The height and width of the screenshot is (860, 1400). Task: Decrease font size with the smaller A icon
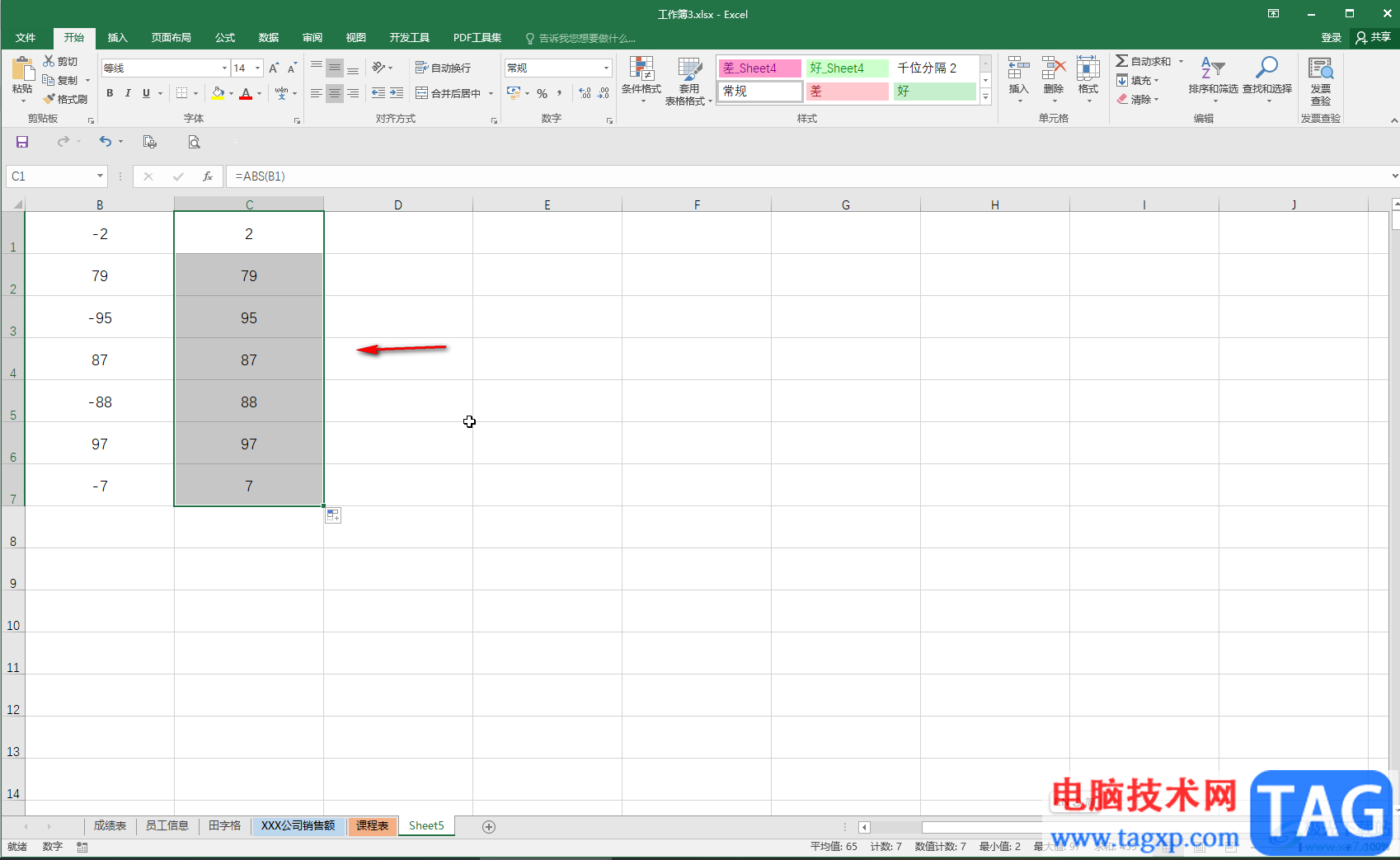(292, 68)
